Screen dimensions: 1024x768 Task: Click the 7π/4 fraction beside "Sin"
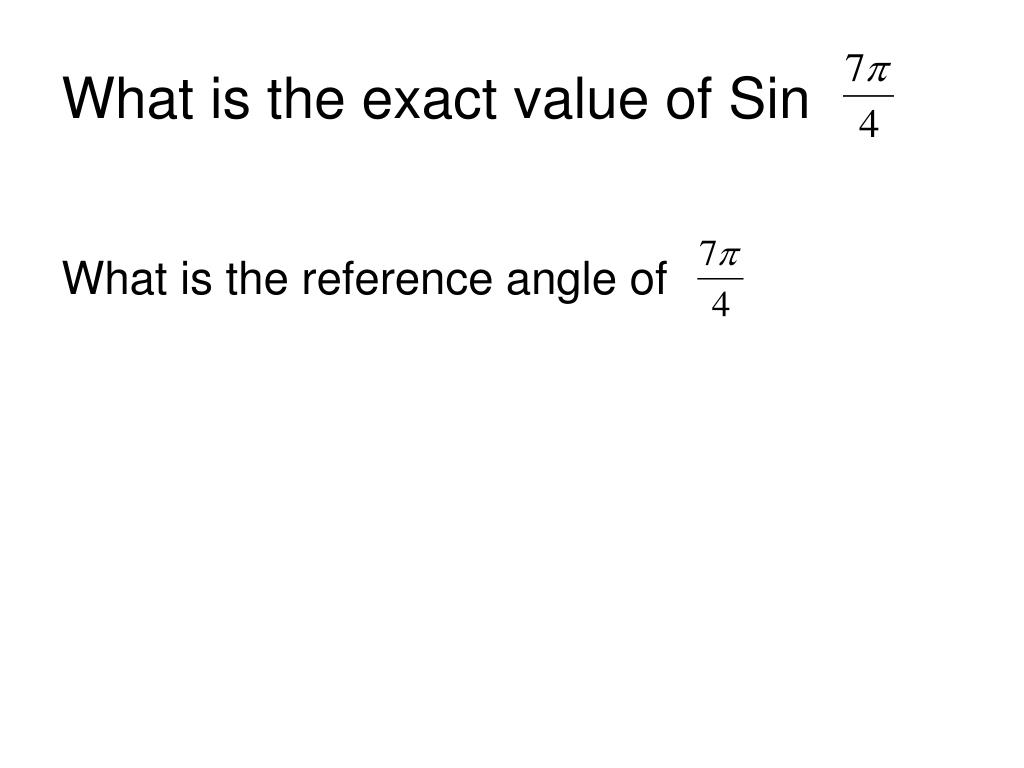(868, 97)
